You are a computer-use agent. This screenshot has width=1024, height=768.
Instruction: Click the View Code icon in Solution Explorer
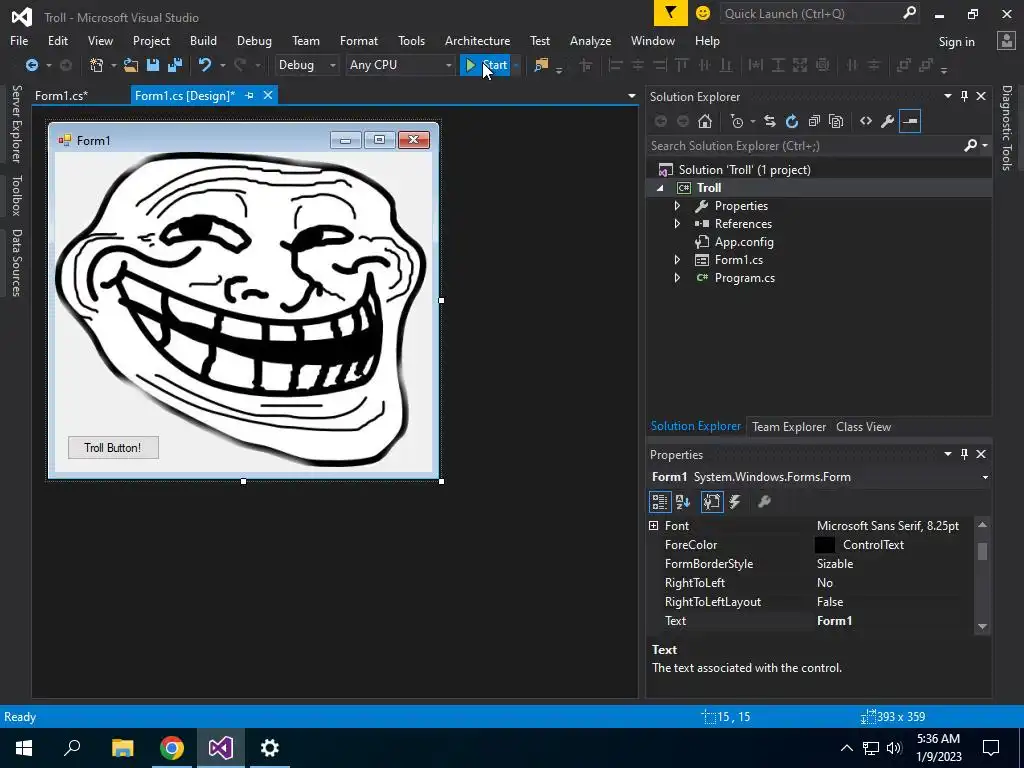coord(866,121)
